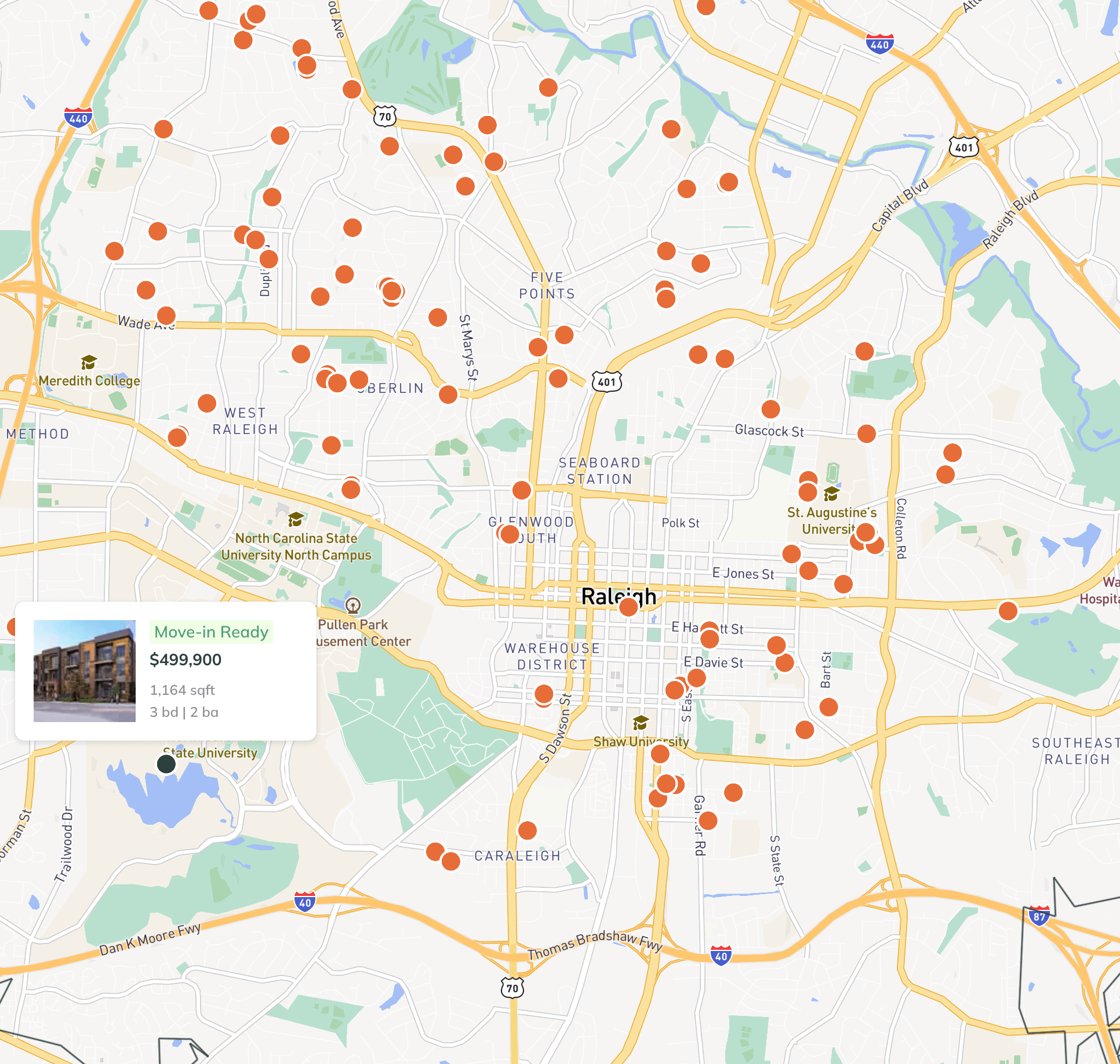Open the listing photo thumbnail in the popup card

[85, 671]
